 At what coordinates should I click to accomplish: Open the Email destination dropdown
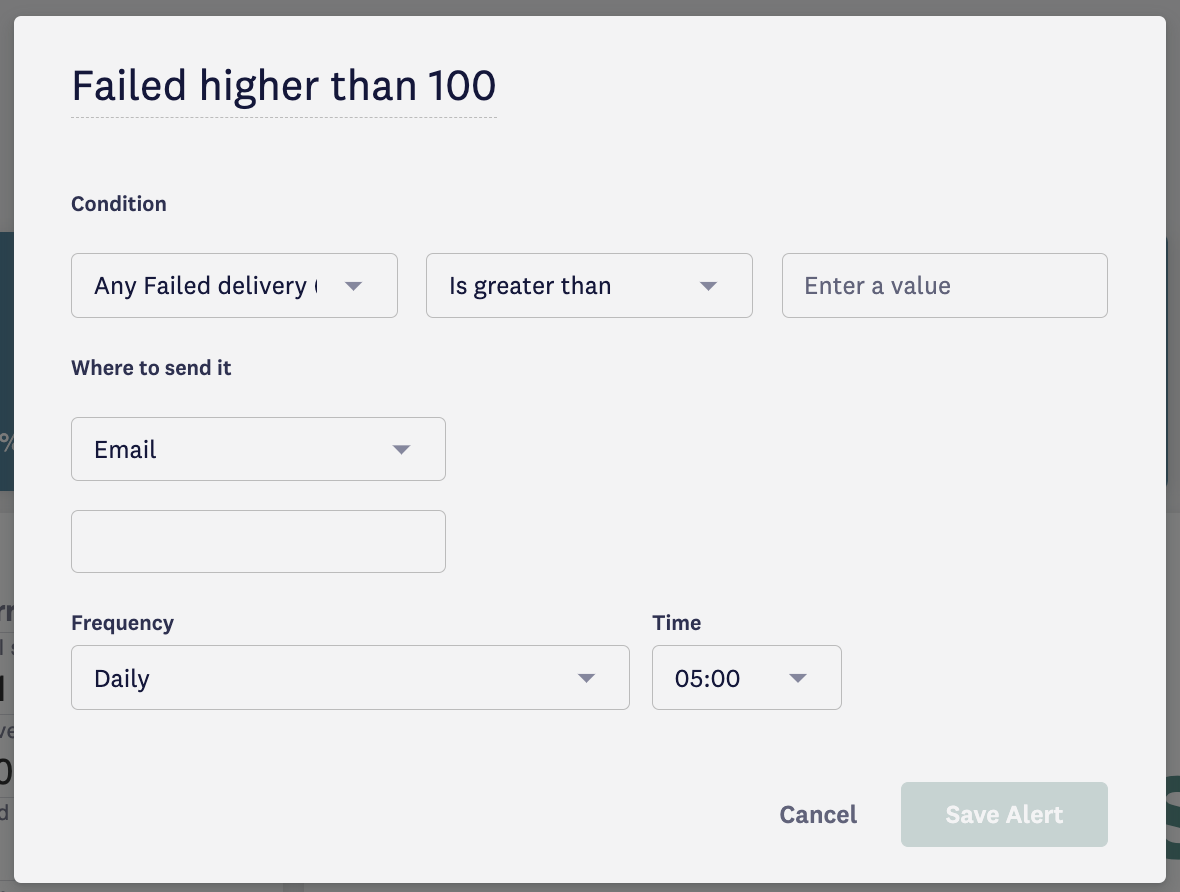[258, 449]
